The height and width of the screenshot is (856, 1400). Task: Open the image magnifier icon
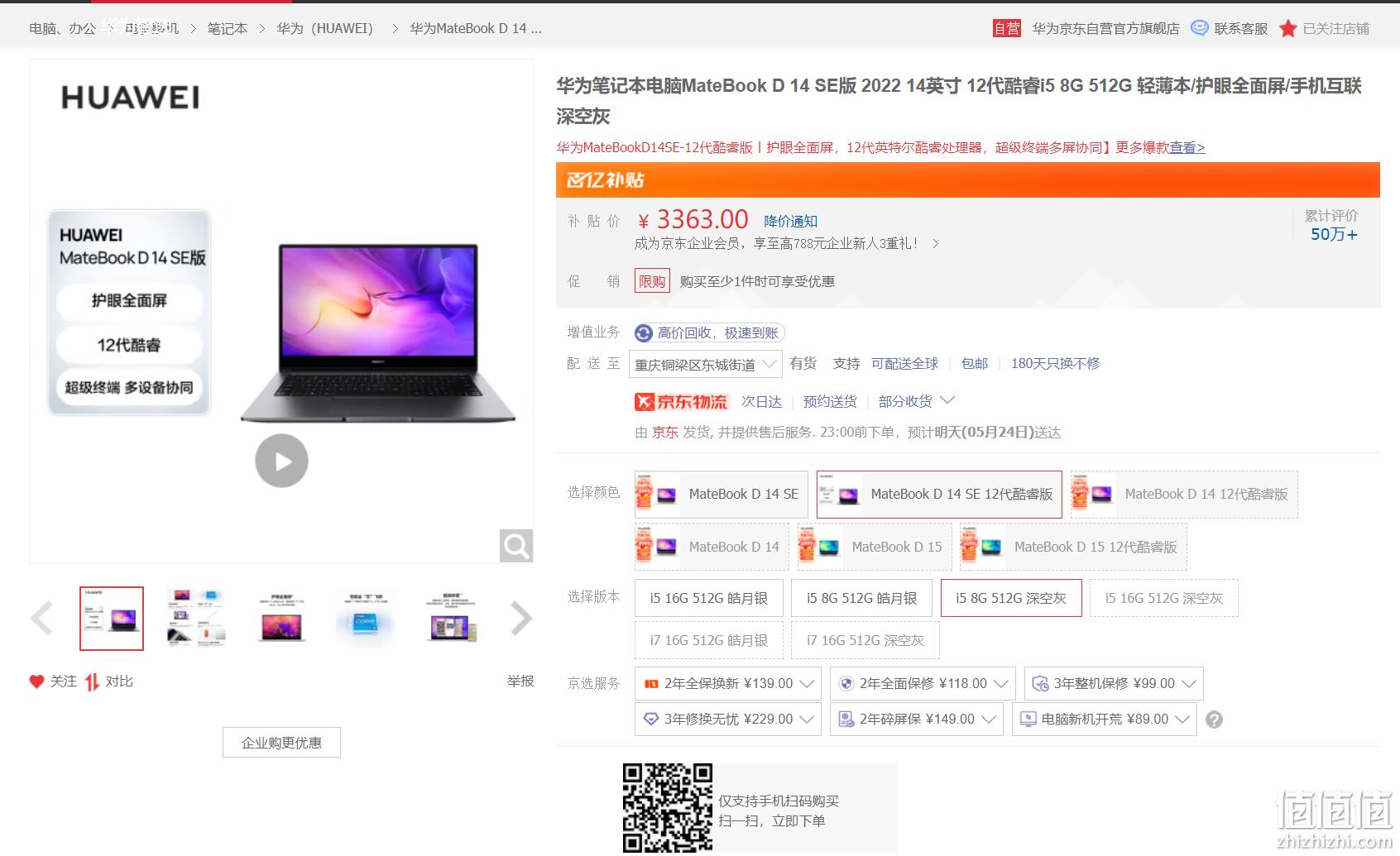tap(516, 546)
